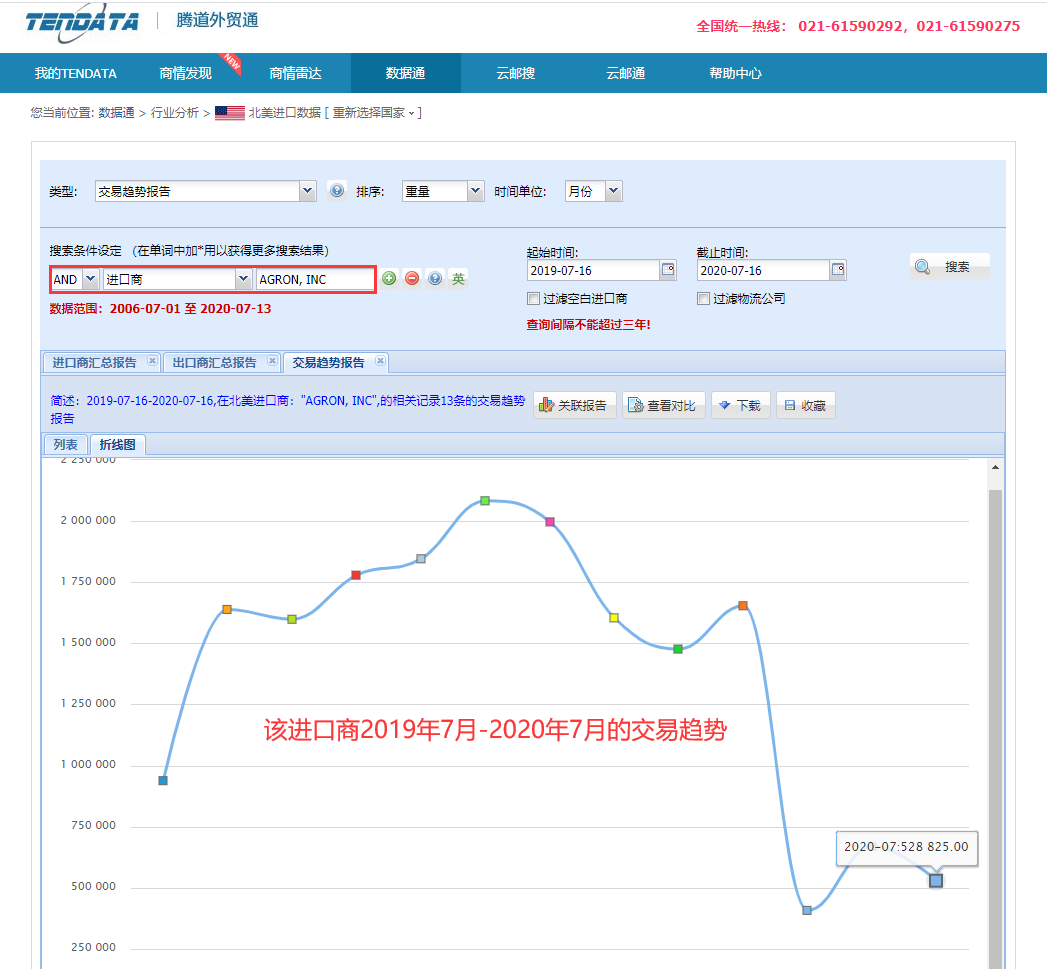Click the 搜索 search button
The width and height of the screenshot is (1047, 969).
[949, 264]
